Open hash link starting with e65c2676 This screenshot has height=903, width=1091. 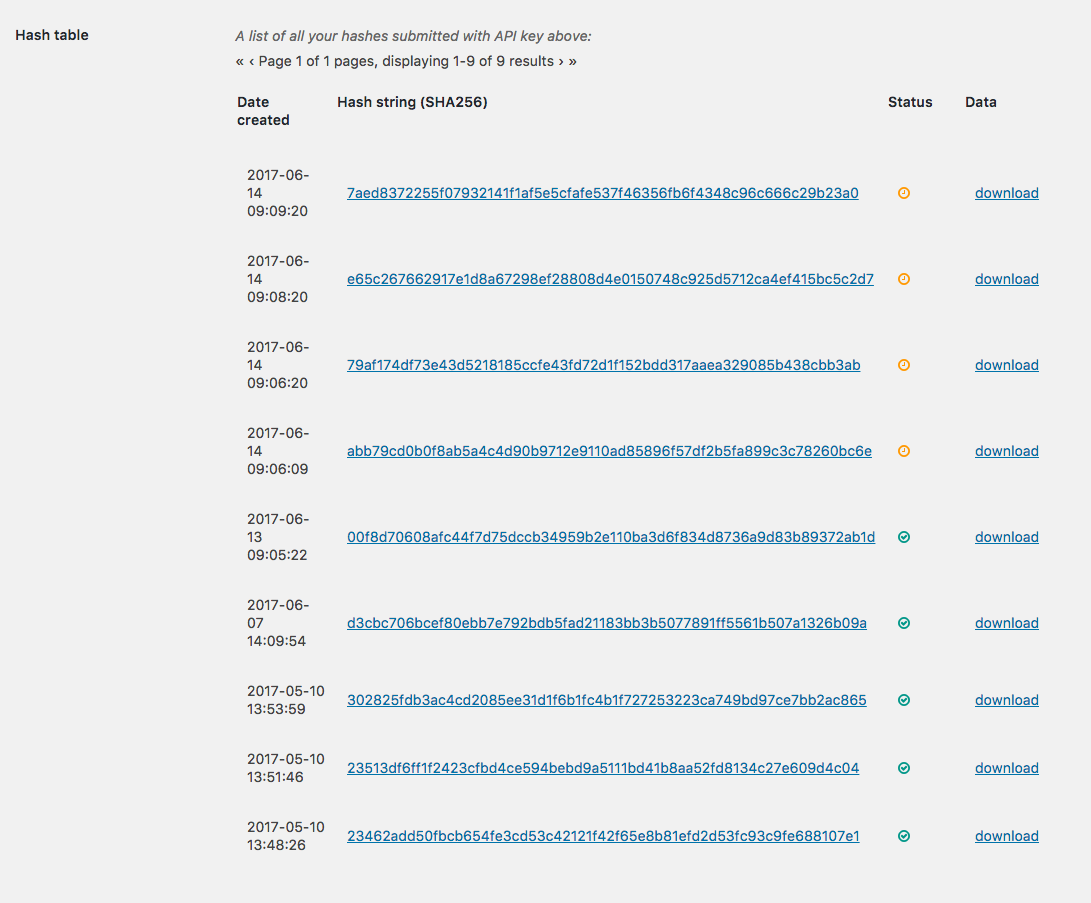pos(610,279)
